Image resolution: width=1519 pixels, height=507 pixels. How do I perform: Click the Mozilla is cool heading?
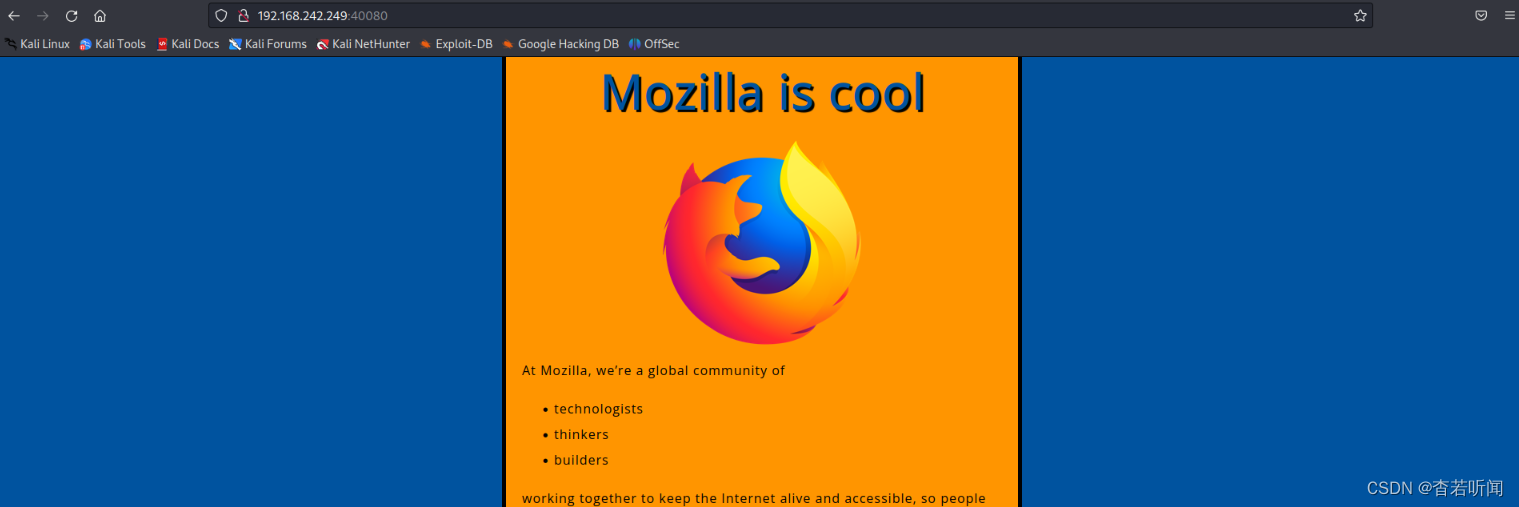(763, 92)
